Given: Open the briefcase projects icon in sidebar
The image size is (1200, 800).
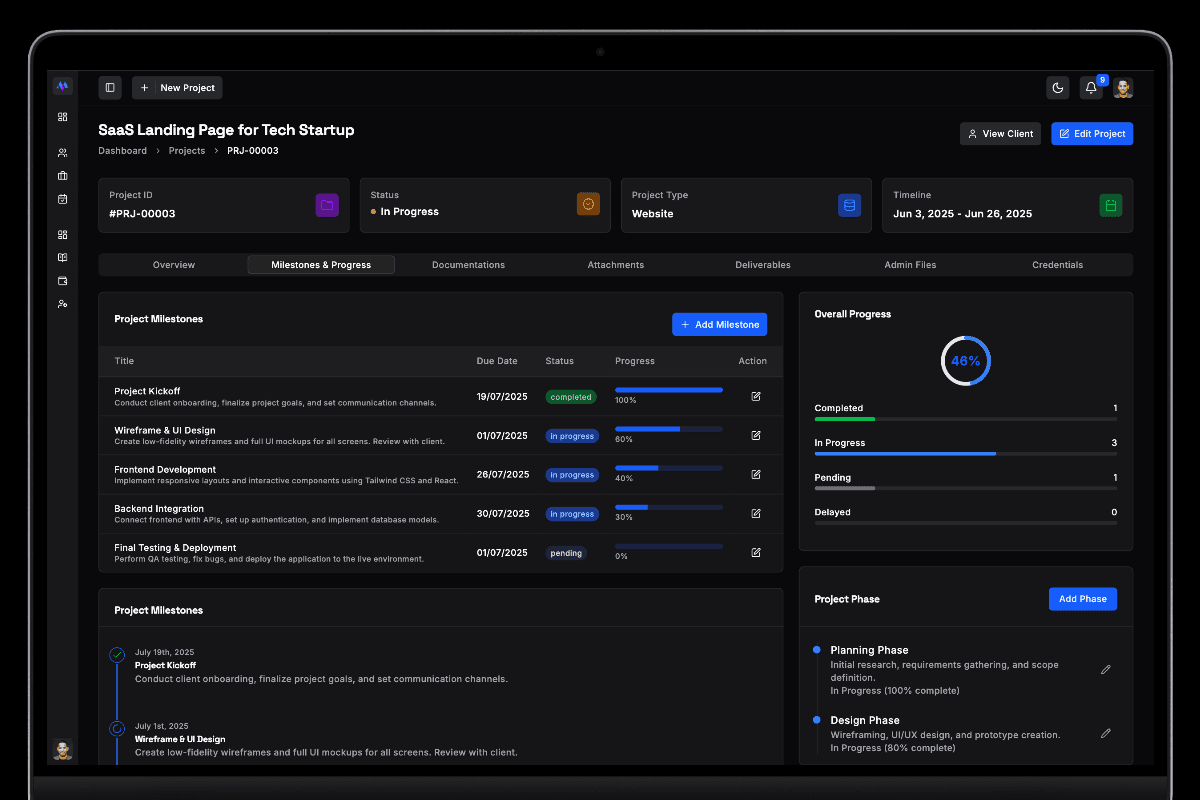Looking at the screenshot, I should click(x=62, y=175).
